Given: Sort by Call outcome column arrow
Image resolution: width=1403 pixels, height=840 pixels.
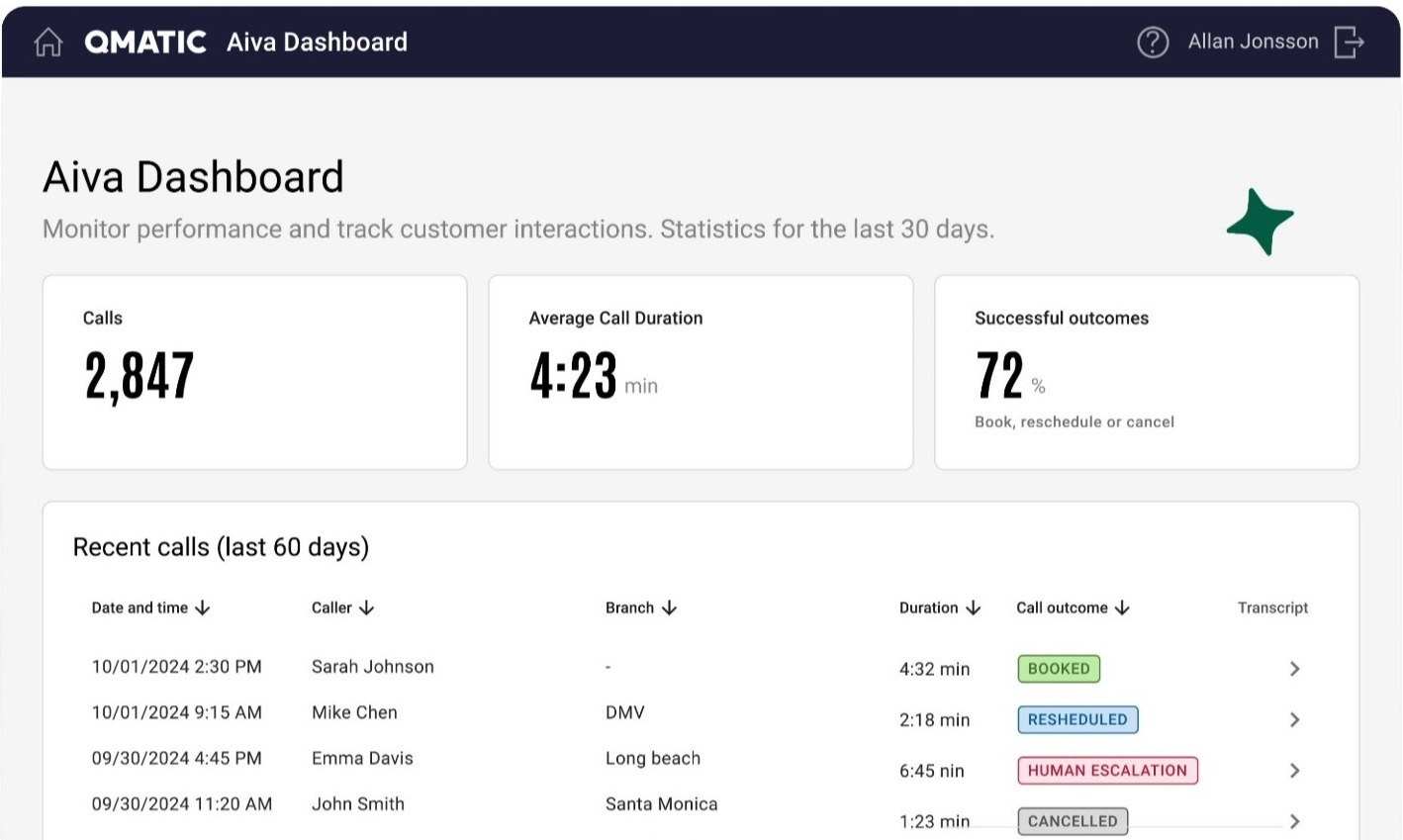Looking at the screenshot, I should point(1122,607).
